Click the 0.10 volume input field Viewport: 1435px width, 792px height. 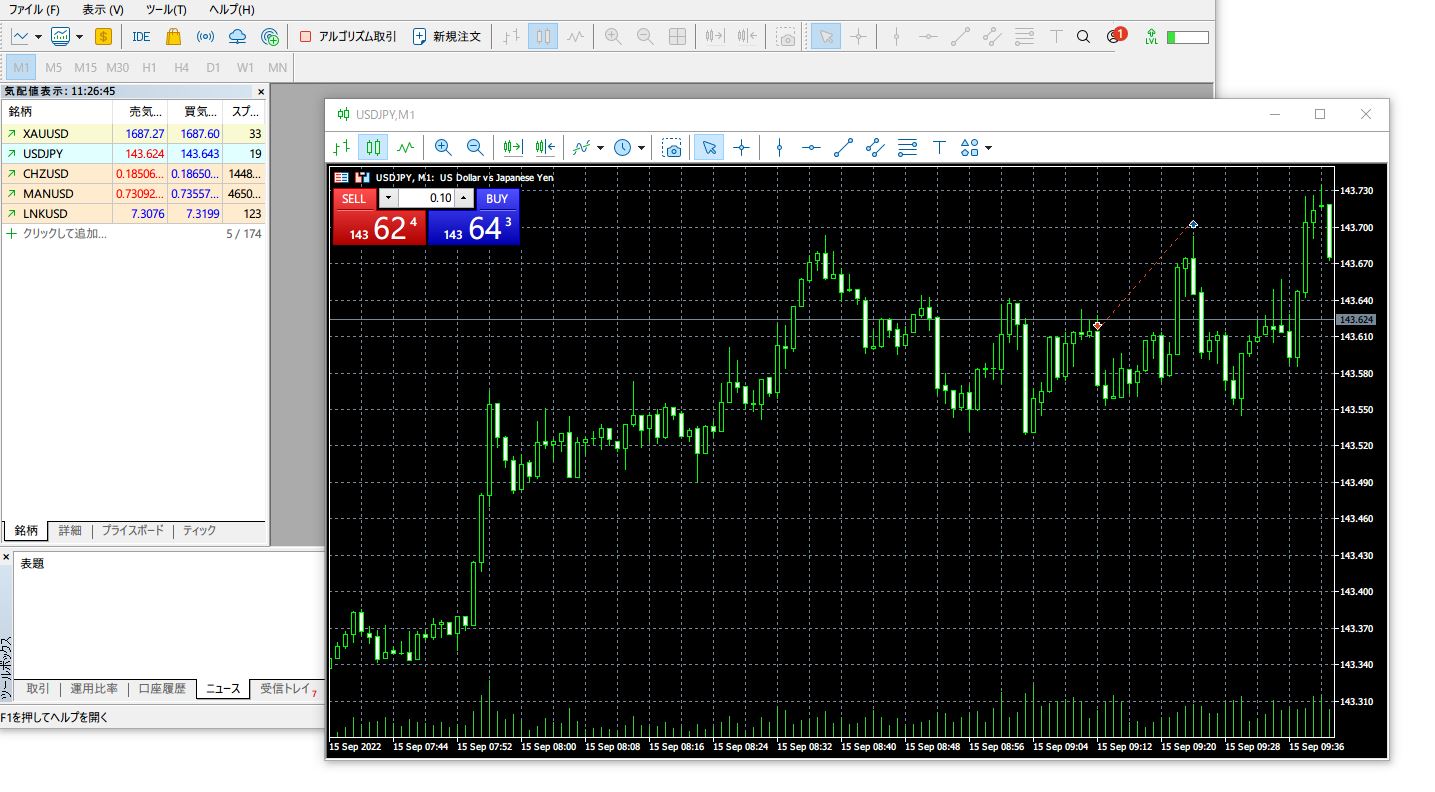425,198
